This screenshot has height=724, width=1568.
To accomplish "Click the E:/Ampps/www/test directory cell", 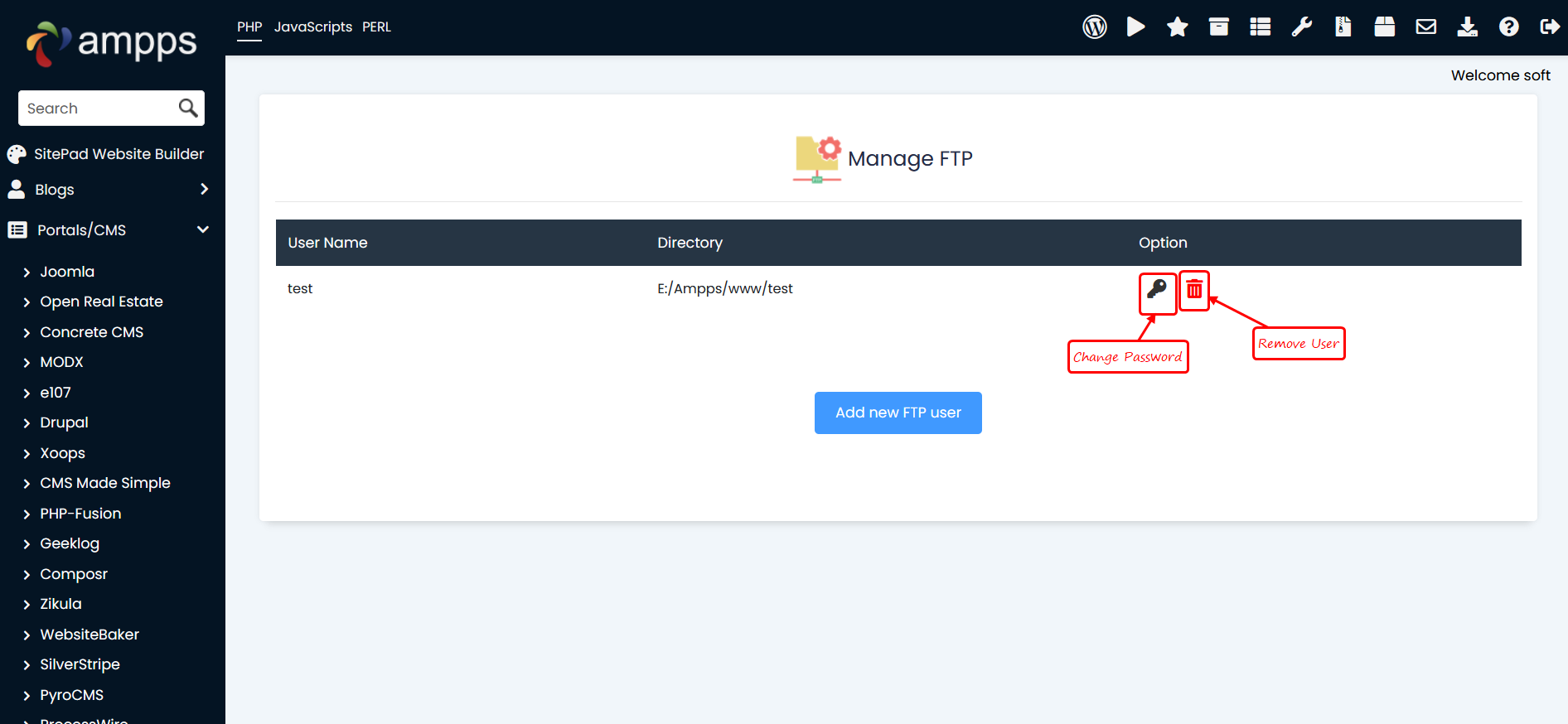I will [725, 288].
